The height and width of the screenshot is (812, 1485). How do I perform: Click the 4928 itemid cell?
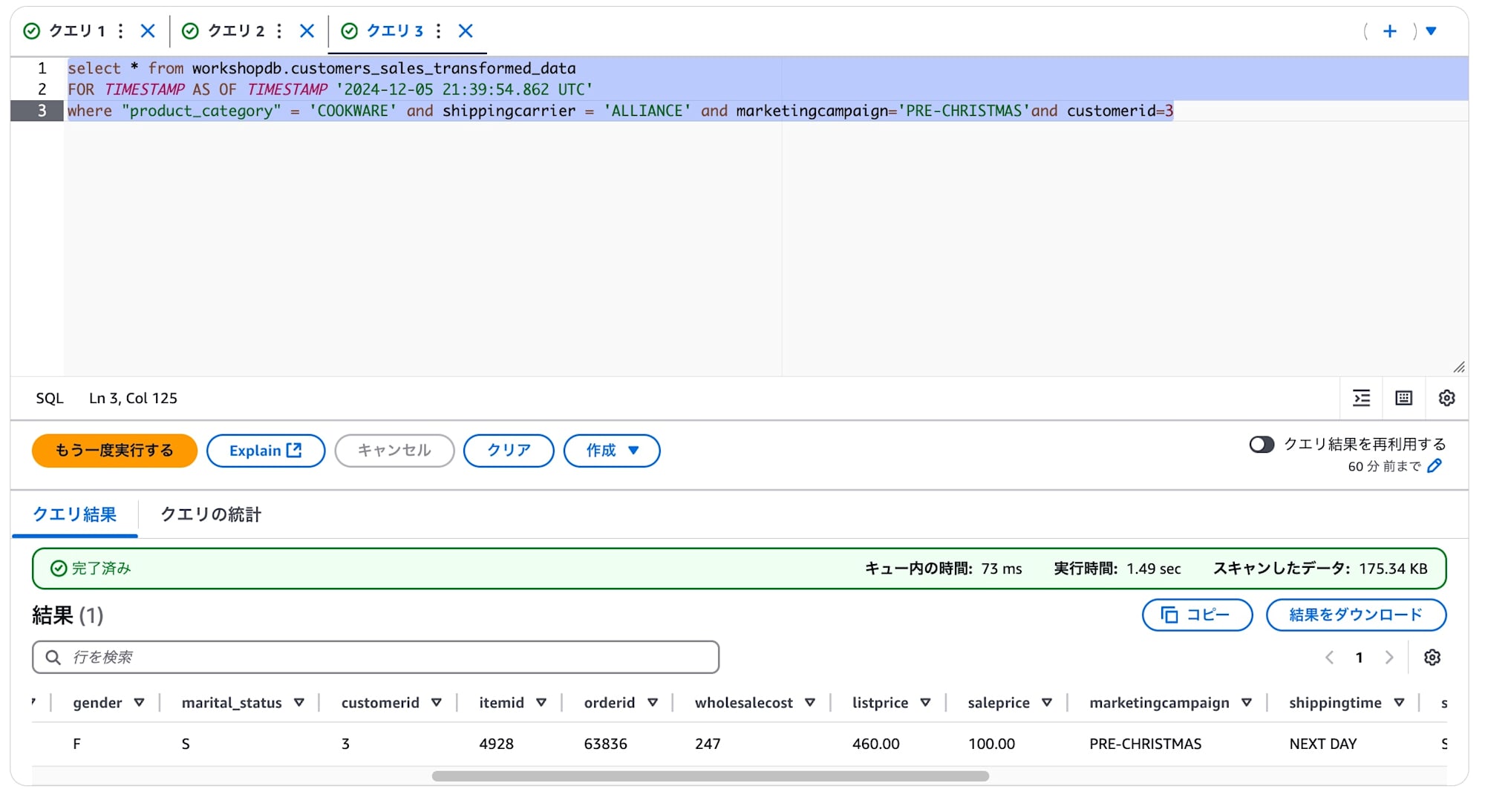click(x=497, y=744)
